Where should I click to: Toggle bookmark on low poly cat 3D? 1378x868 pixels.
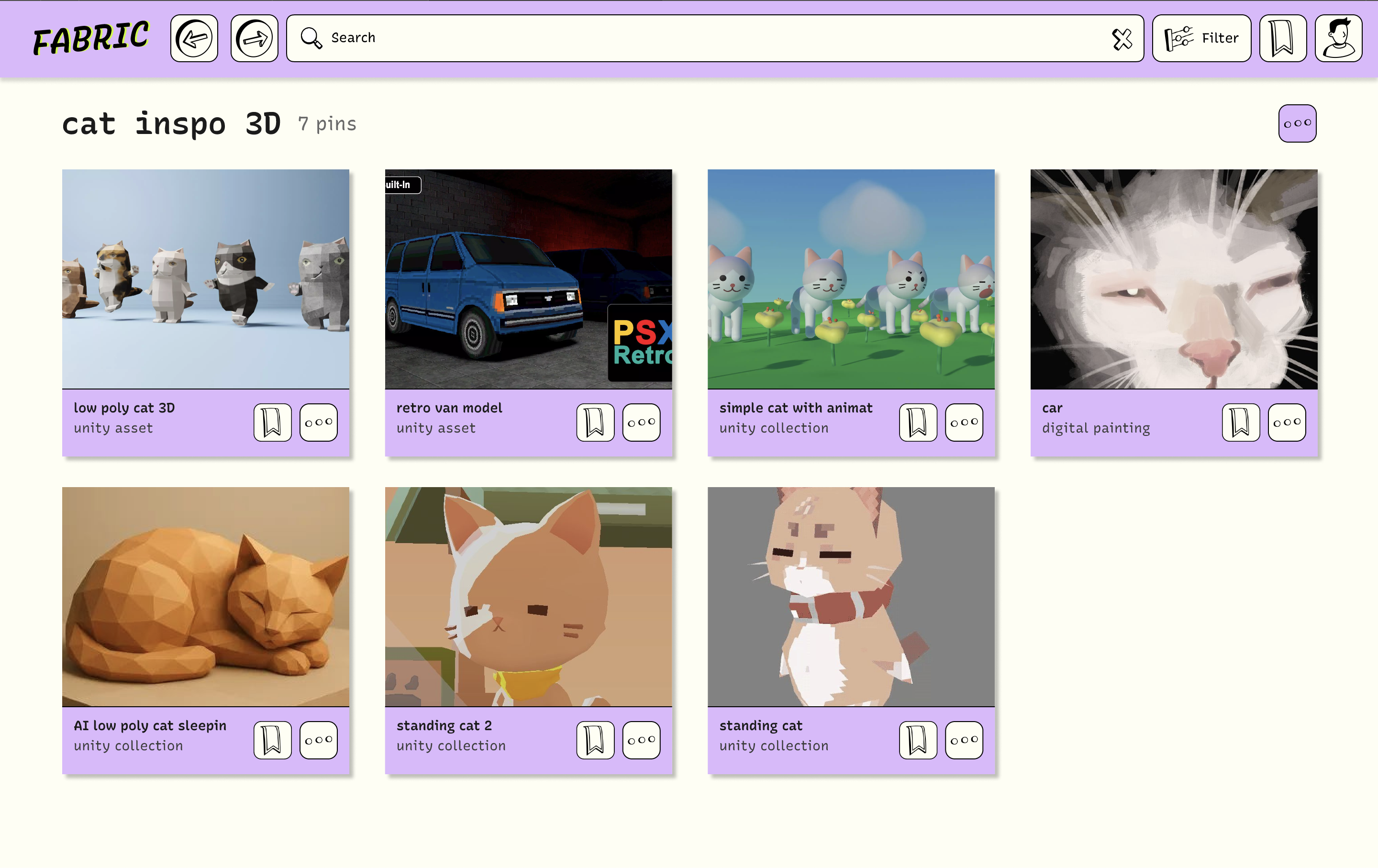272,422
